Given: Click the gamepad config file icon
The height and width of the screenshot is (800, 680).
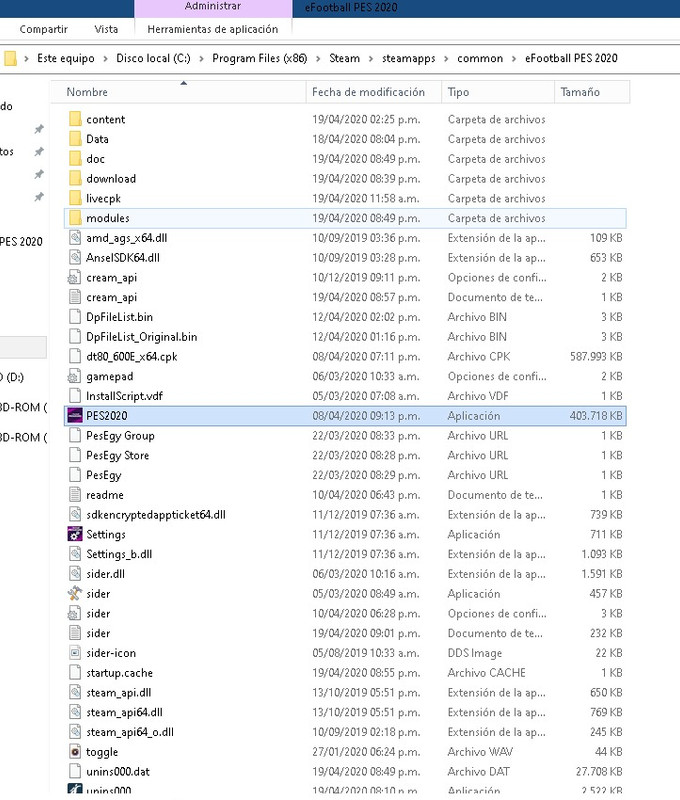Looking at the screenshot, I should pos(74,376).
